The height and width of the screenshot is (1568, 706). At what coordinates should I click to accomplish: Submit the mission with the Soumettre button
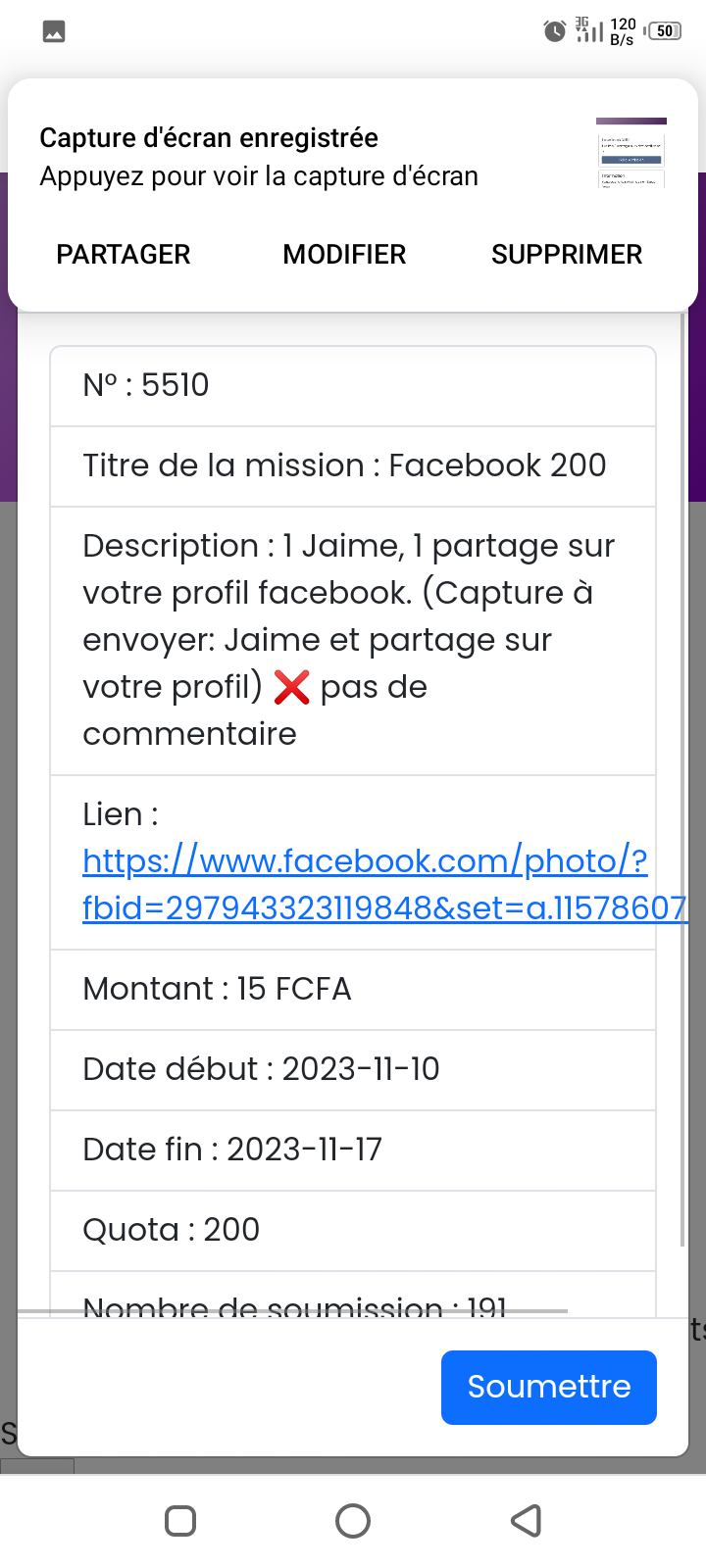(548, 1387)
